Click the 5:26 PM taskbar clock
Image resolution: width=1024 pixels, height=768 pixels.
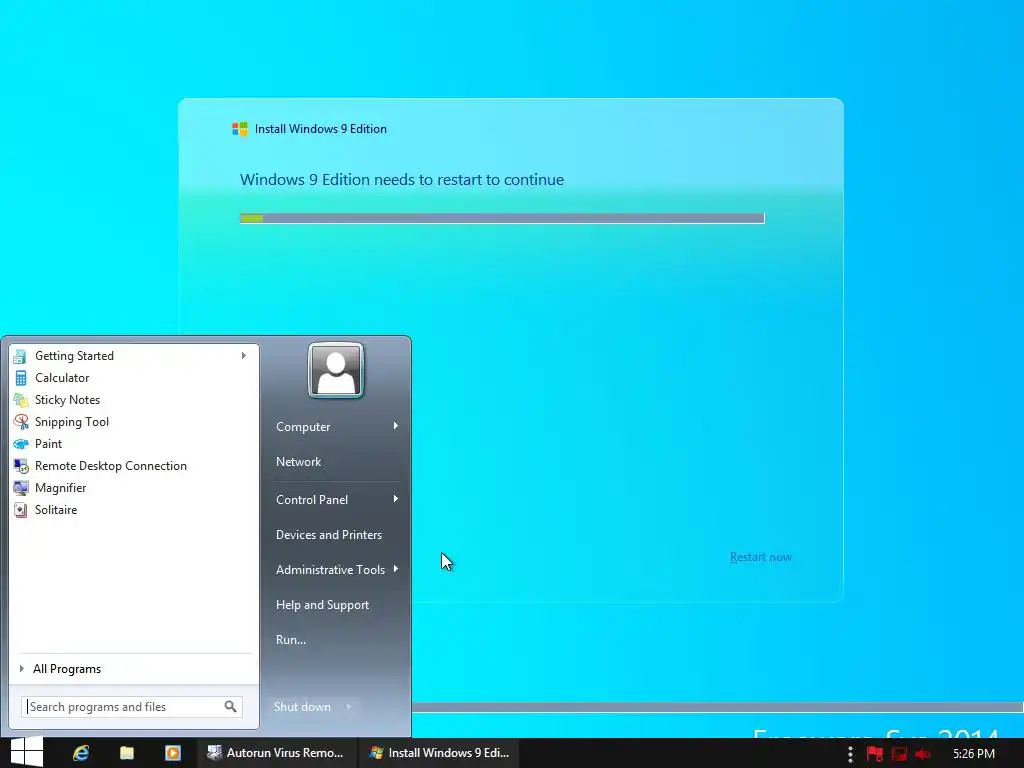pos(974,754)
